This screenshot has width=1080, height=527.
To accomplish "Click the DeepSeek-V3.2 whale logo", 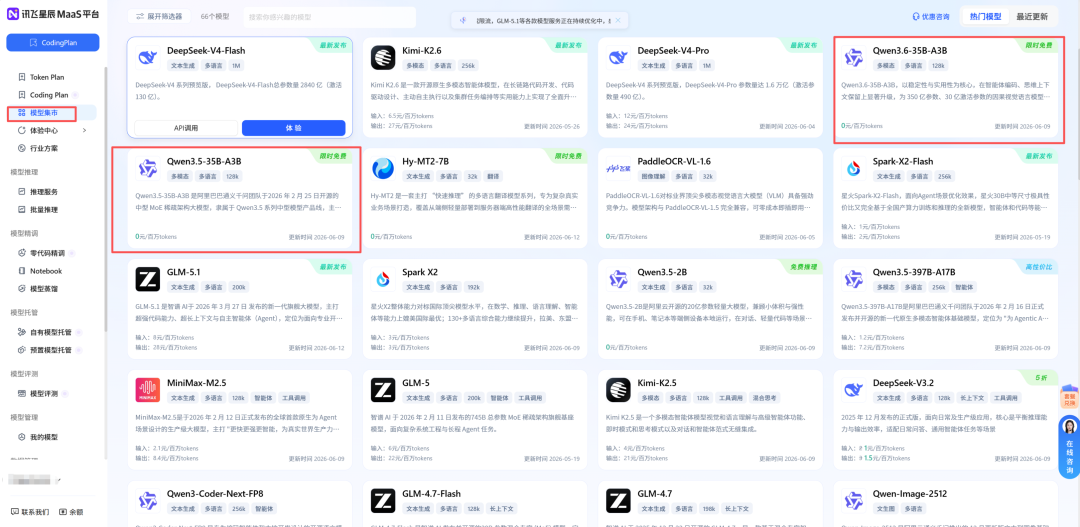I will (x=854, y=390).
